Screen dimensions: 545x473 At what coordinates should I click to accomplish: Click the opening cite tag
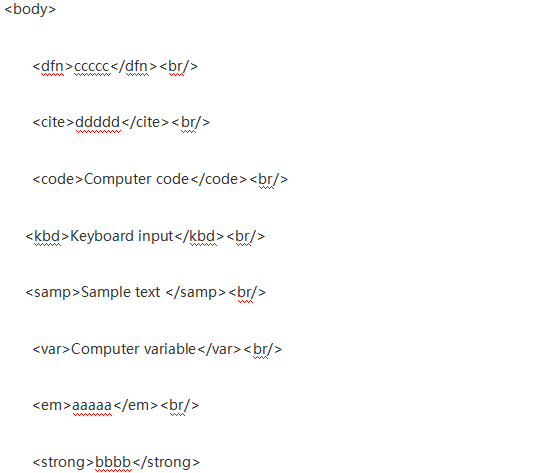[x=54, y=122]
